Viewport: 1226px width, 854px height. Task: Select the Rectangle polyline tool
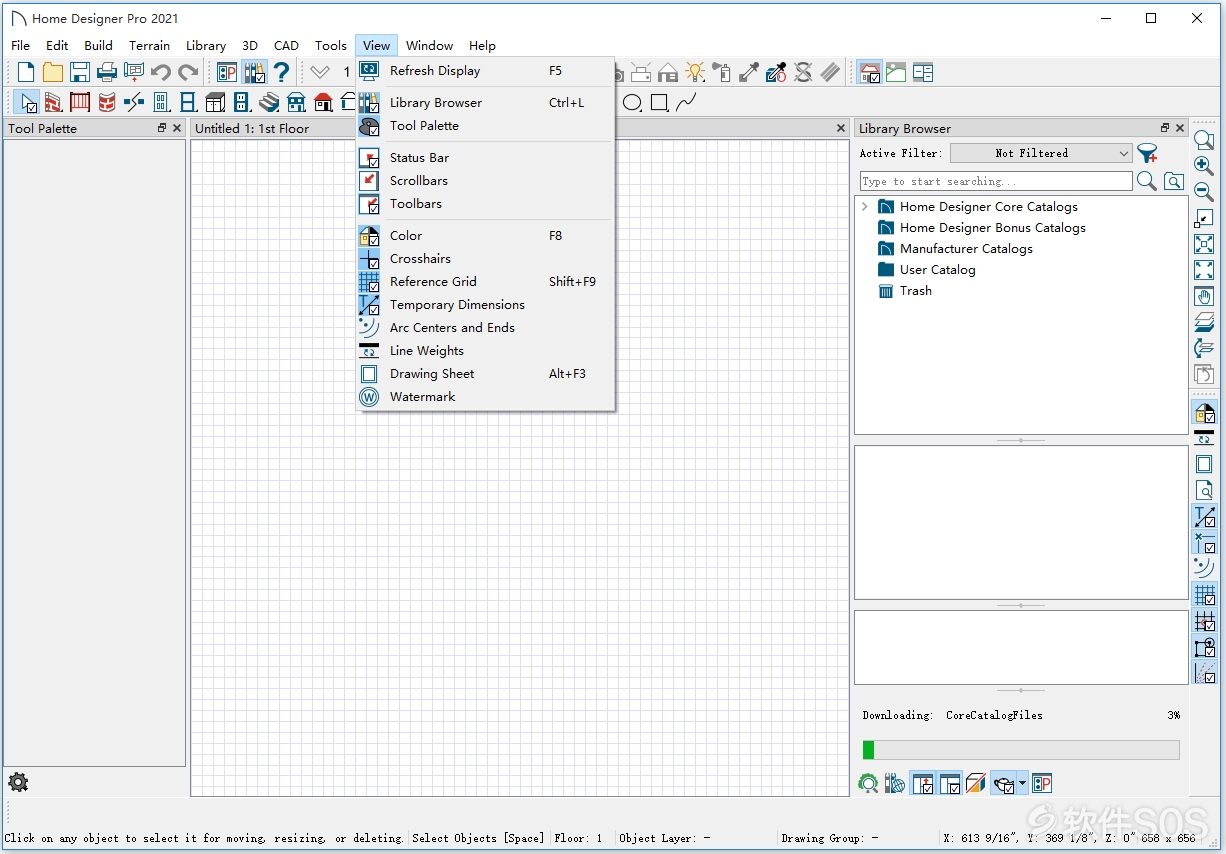659,102
